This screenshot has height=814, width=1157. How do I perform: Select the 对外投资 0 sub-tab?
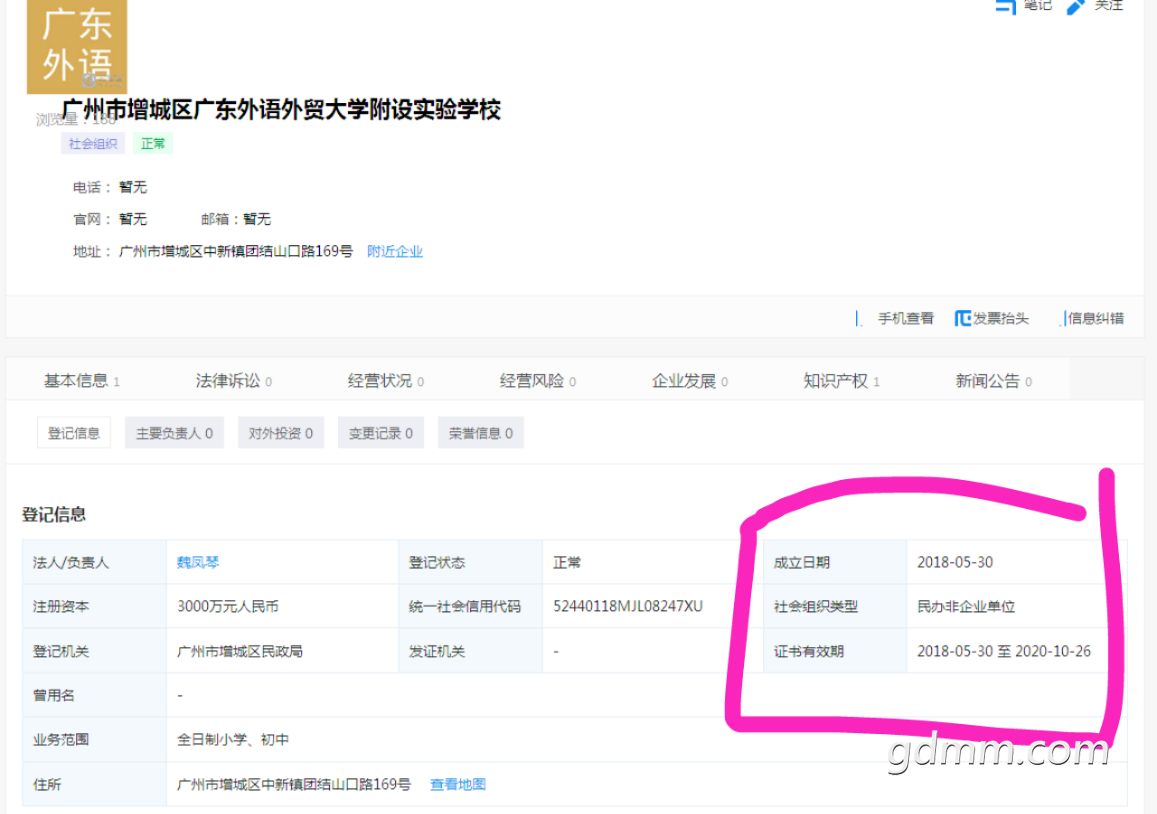(280, 432)
